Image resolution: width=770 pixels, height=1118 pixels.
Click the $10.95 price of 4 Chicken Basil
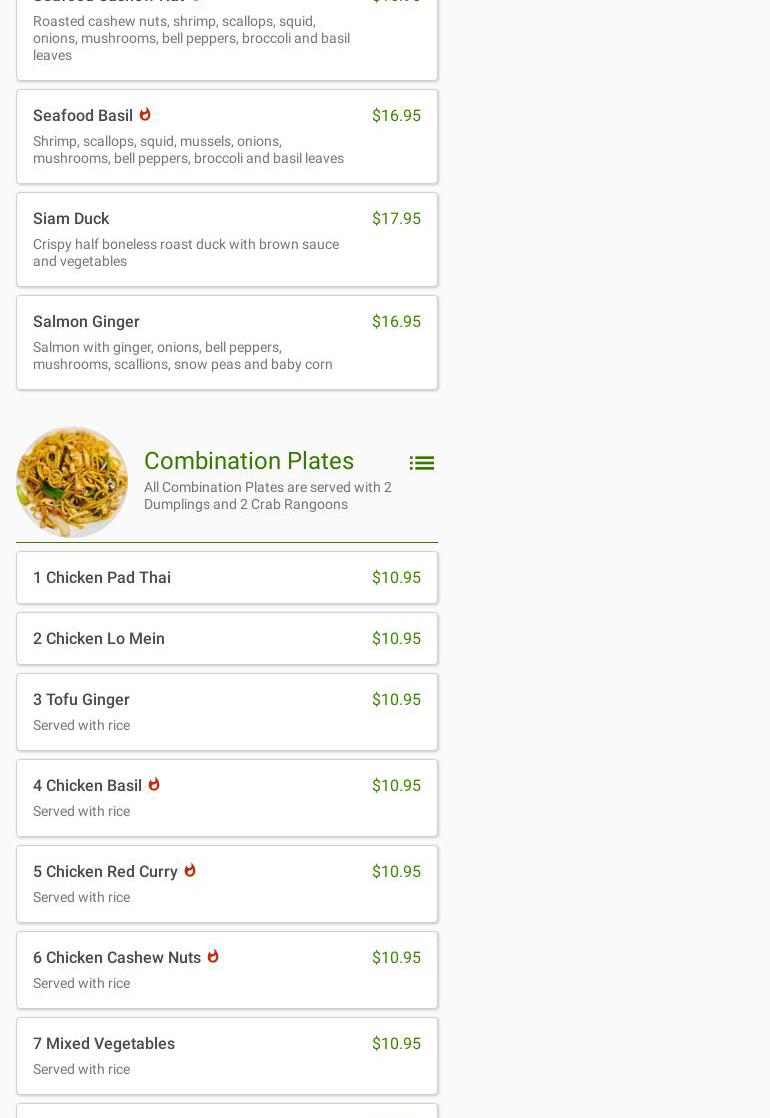click(x=396, y=786)
